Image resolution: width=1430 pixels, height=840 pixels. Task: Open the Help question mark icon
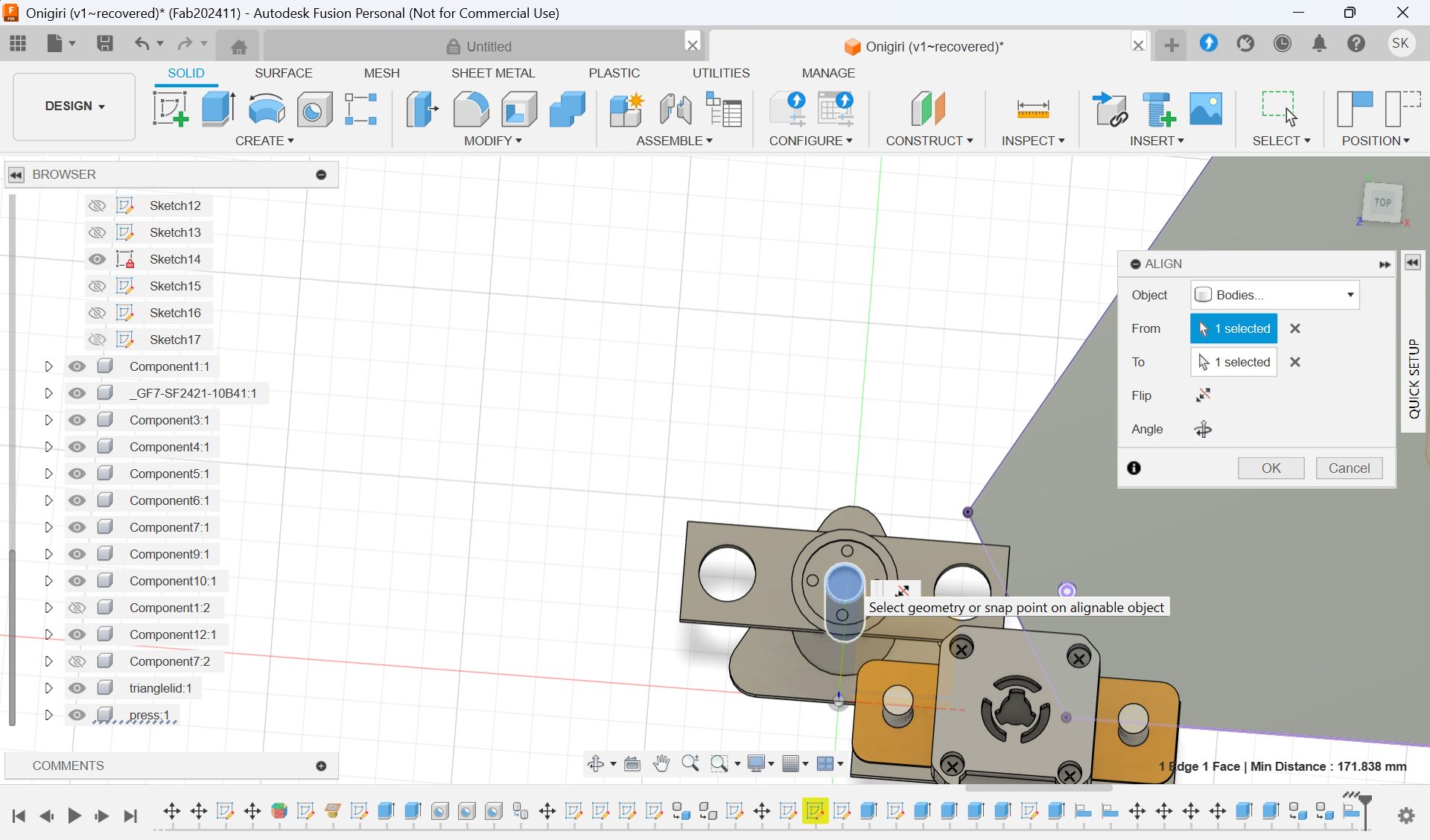coord(1356,44)
